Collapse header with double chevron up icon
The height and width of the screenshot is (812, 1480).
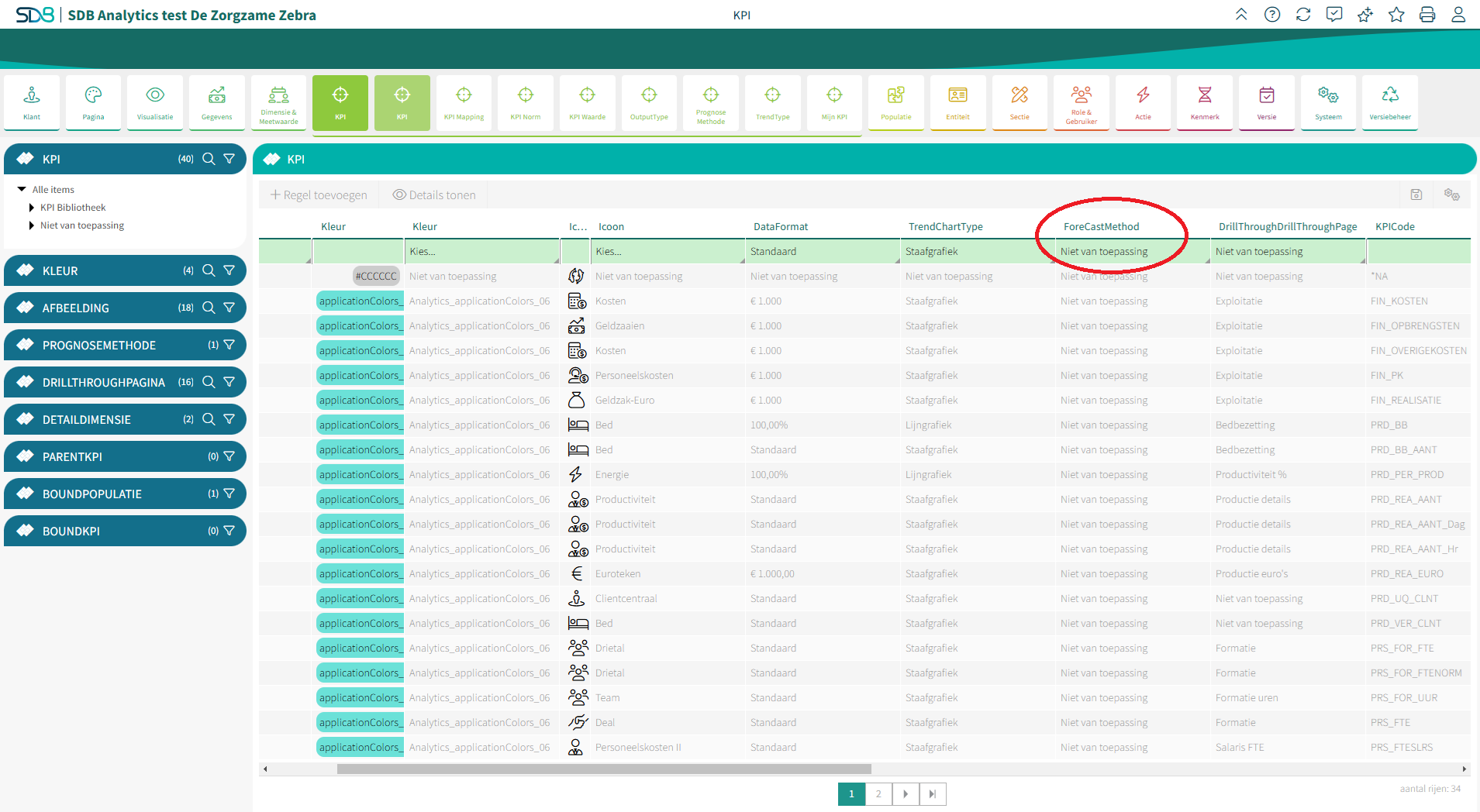click(x=1241, y=15)
